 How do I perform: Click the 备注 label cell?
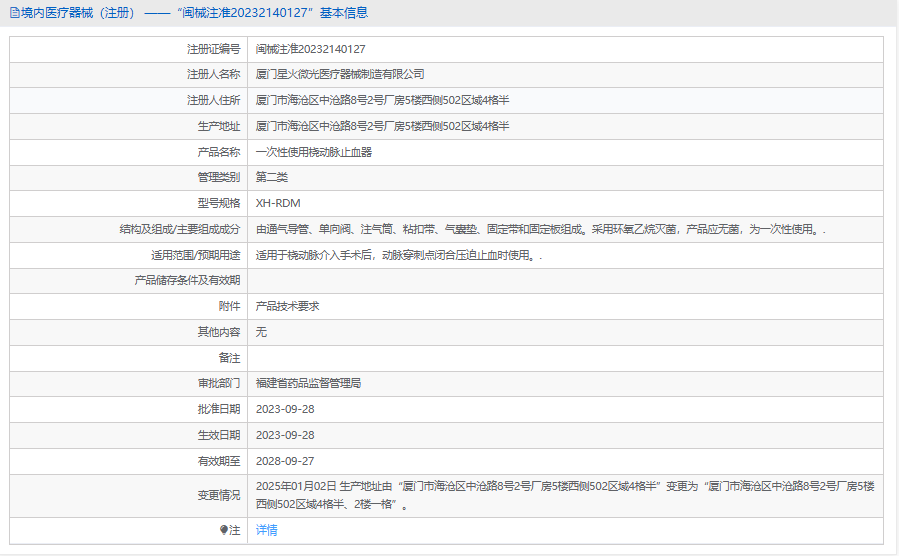[x=128, y=358]
